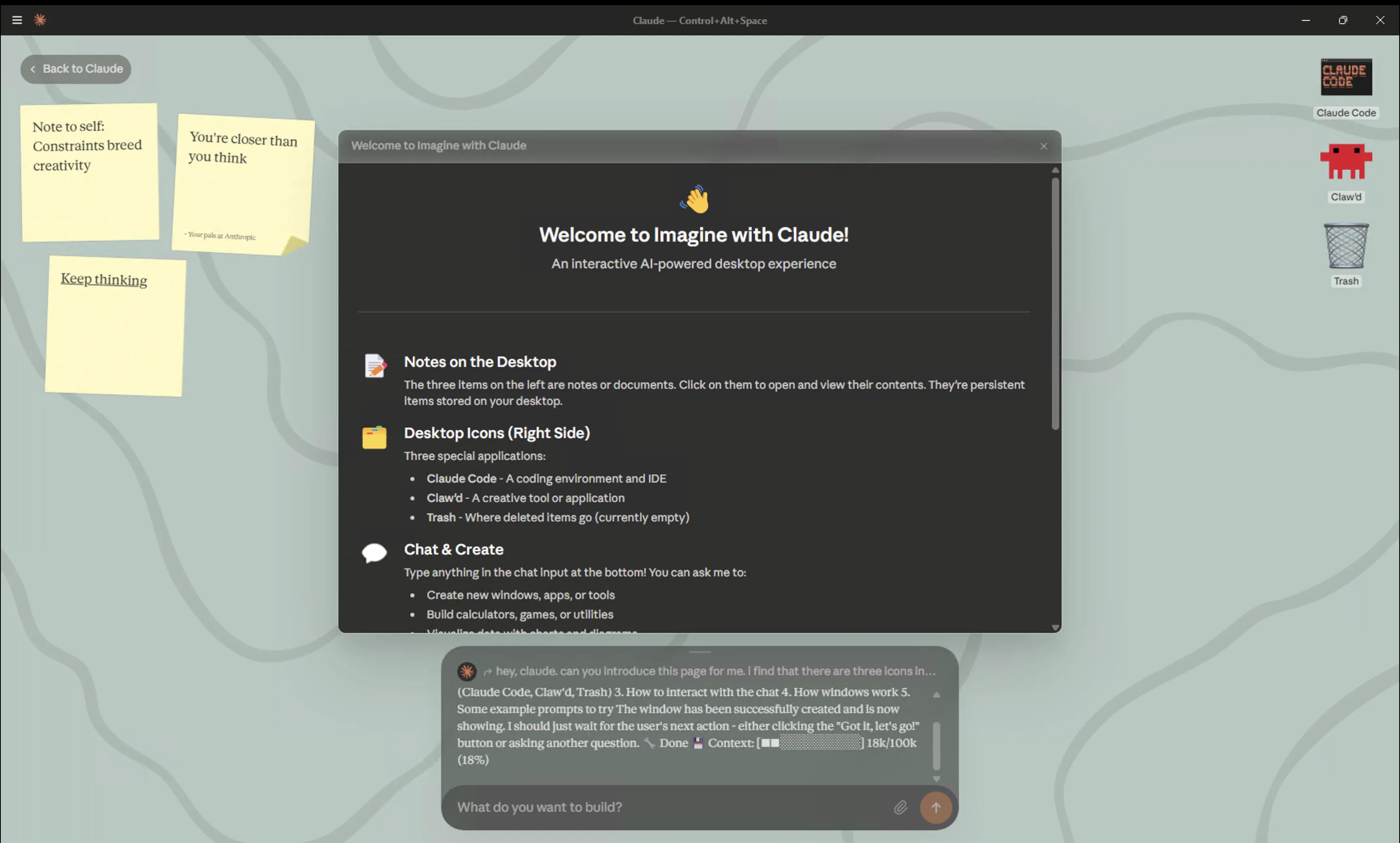Click the 'Three special applications:' line

point(474,456)
